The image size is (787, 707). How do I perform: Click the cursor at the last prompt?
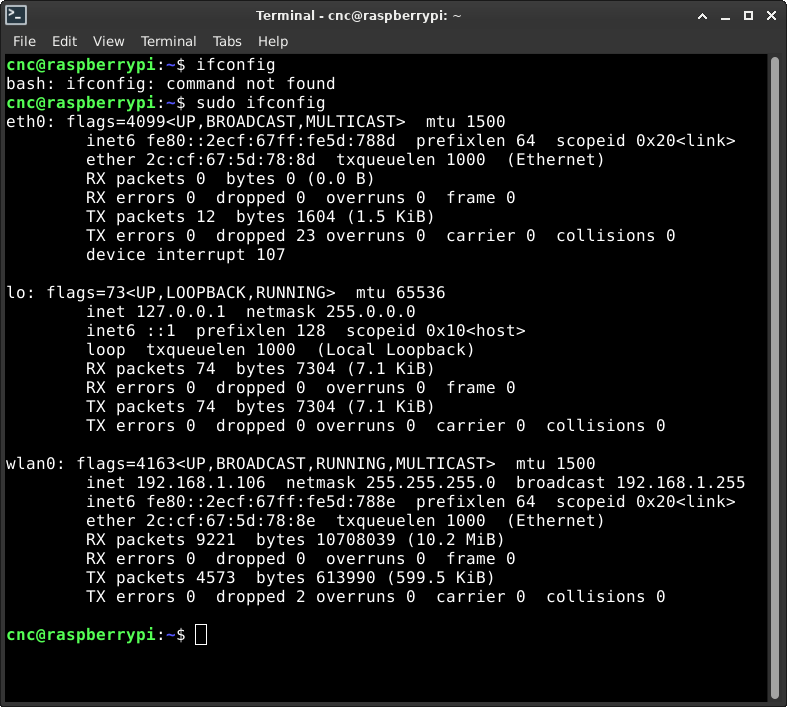point(201,635)
